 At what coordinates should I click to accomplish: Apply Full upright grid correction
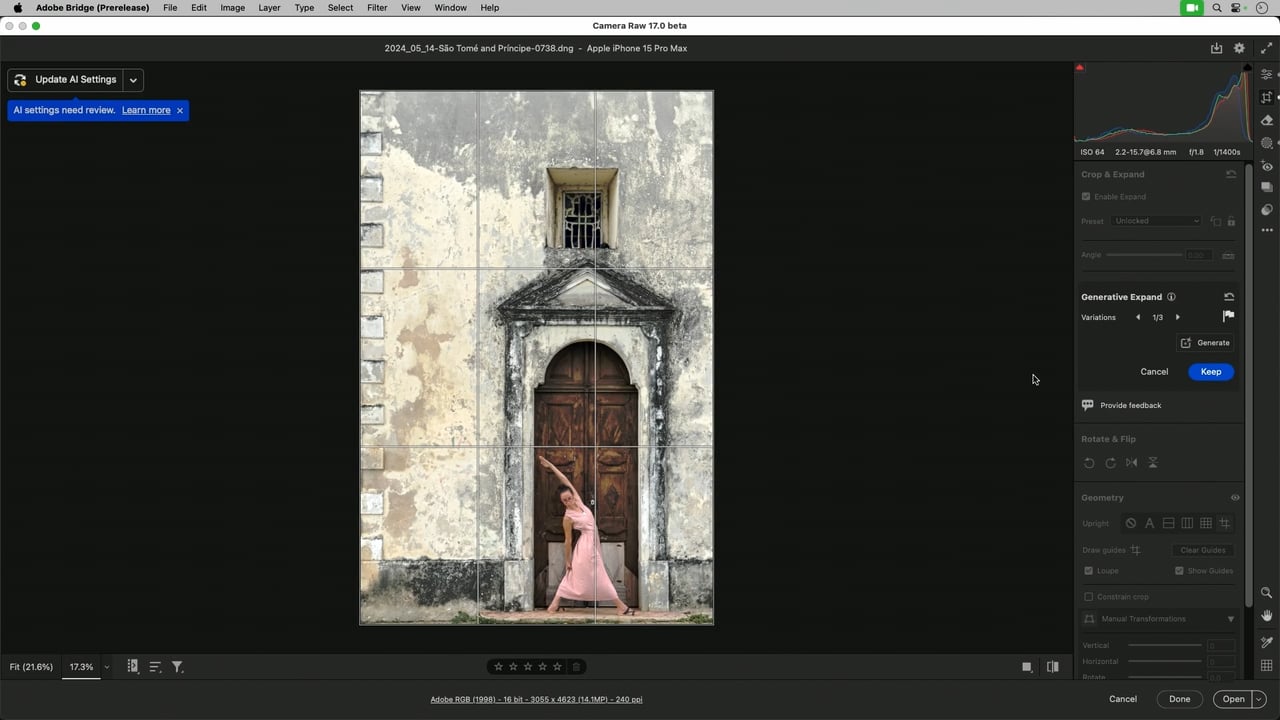coord(1206,523)
